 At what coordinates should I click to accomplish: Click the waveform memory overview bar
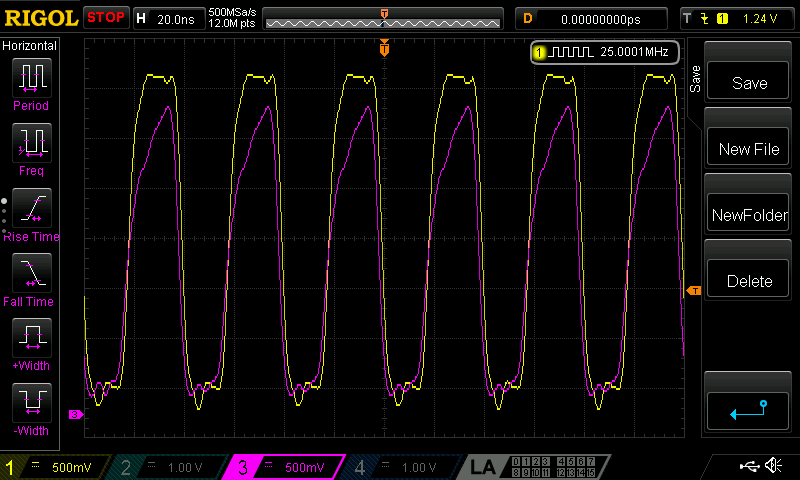(x=383, y=19)
